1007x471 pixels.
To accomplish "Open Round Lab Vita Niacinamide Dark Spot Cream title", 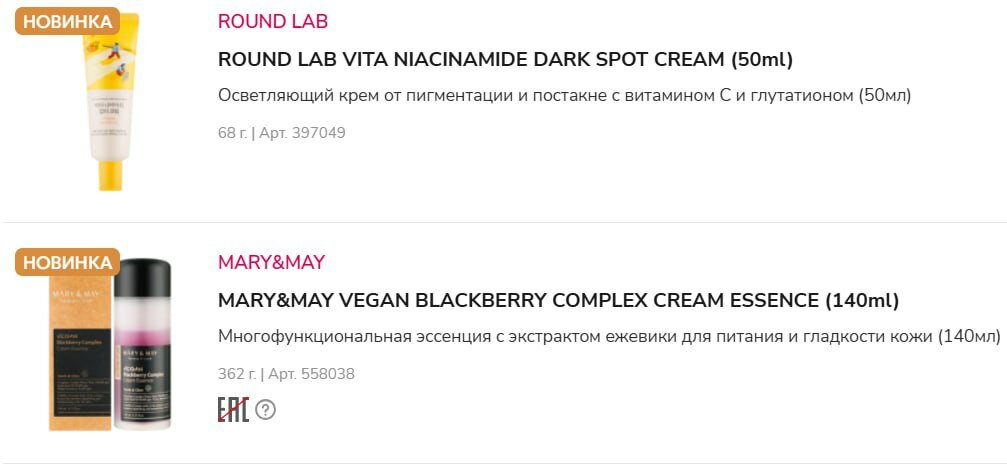I will tap(505, 59).
